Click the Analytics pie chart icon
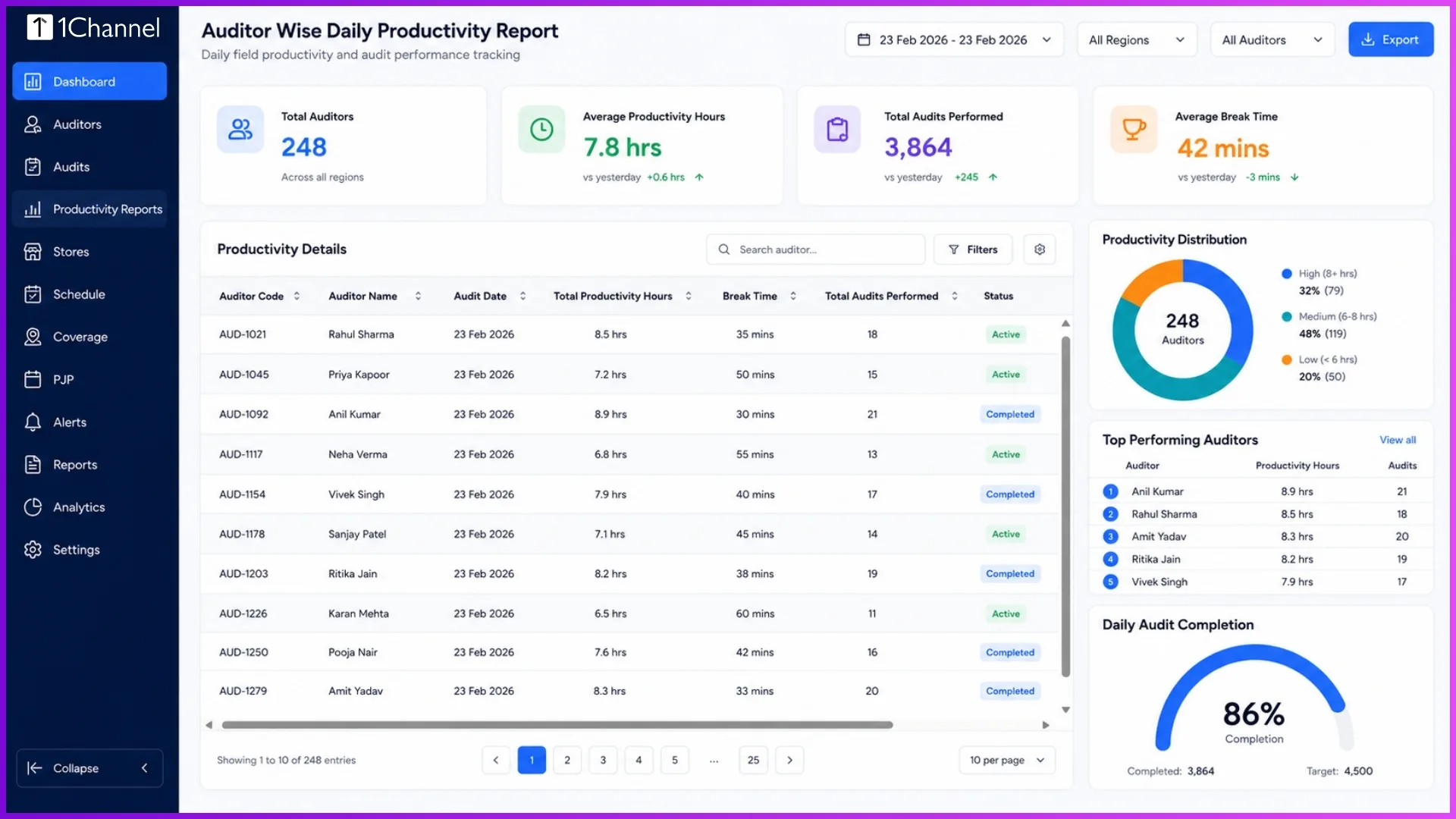Screen dimensions: 1456x819 click(33, 507)
